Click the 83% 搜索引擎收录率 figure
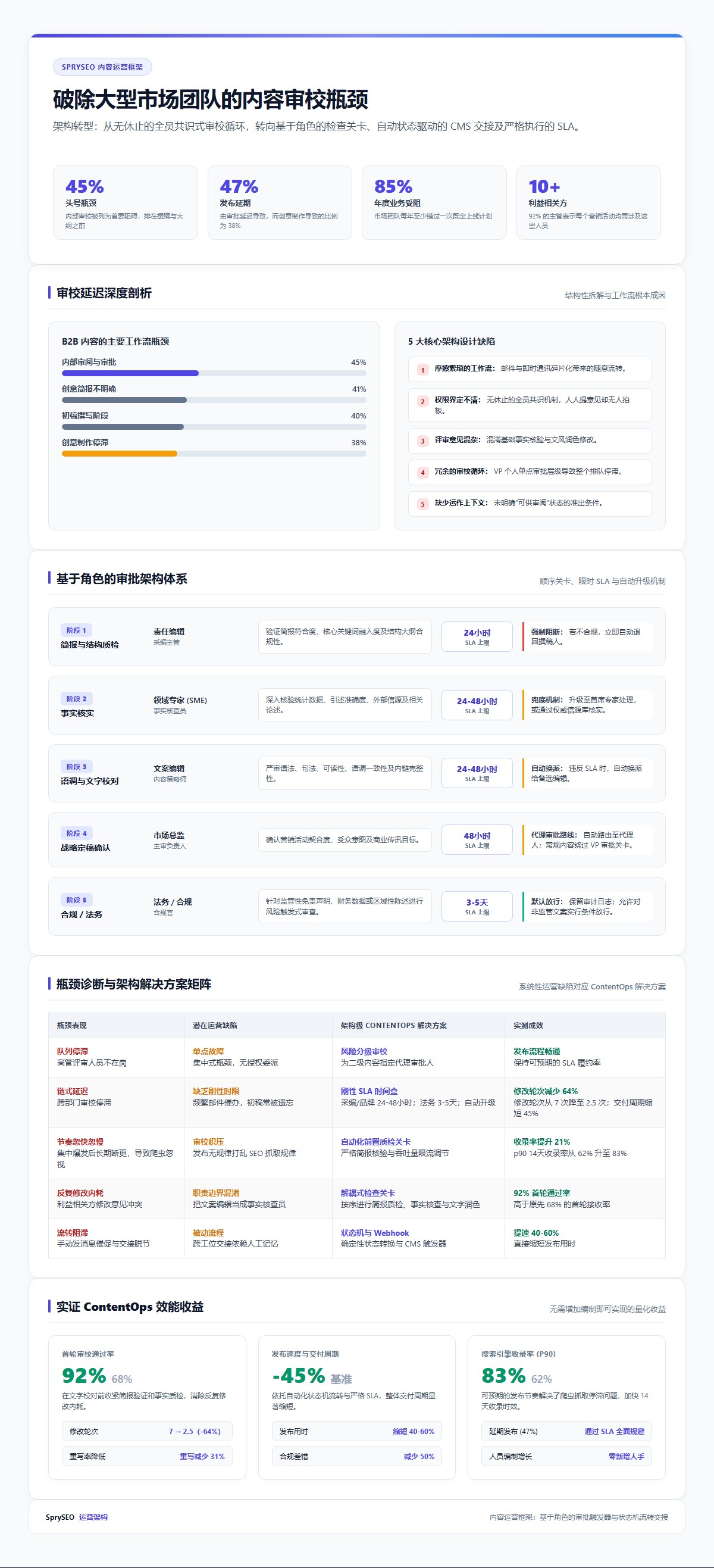The height and width of the screenshot is (1568, 714). click(503, 1376)
